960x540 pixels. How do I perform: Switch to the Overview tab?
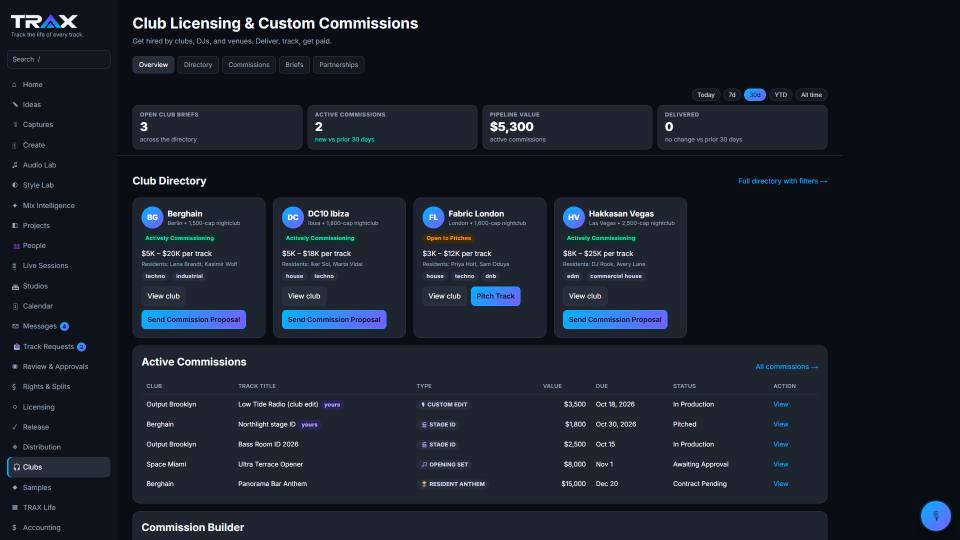tap(153, 65)
